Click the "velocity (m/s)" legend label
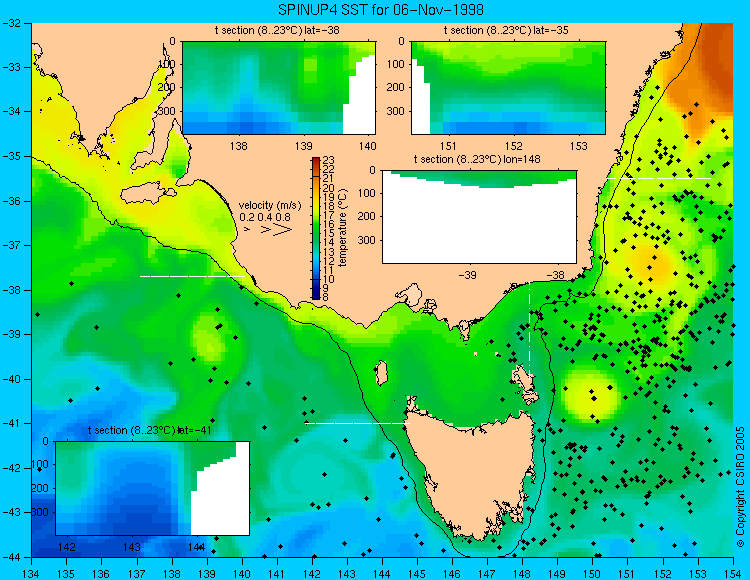 pyautogui.click(x=270, y=206)
